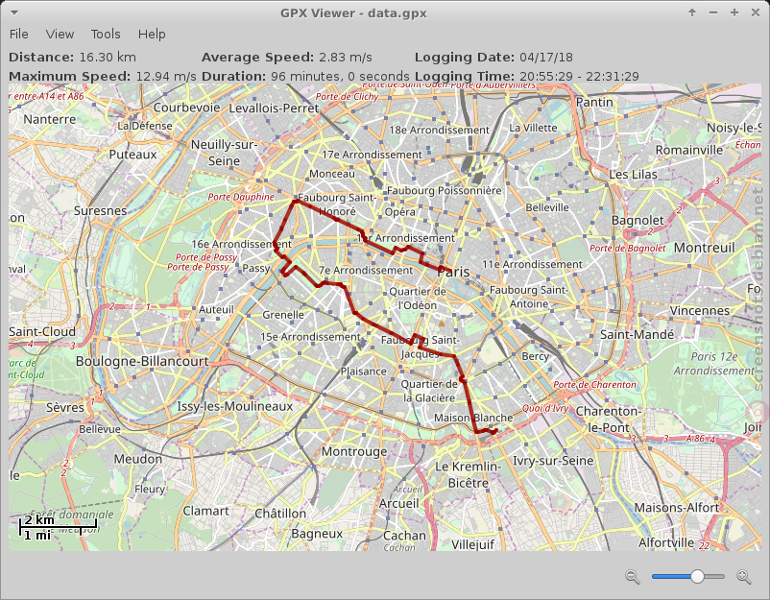Open the Tools menu
This screenshot has width=770, height=600.
105,34
